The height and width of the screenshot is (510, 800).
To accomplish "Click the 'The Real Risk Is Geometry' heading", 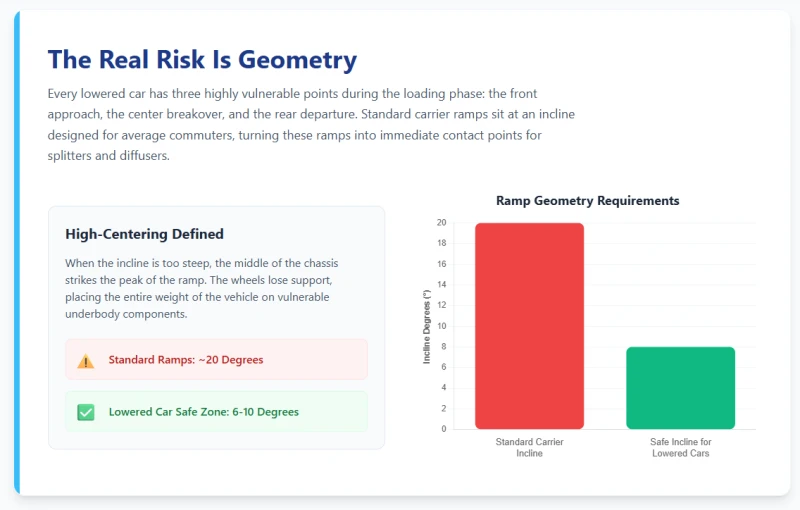I will (x=202, y=59).
